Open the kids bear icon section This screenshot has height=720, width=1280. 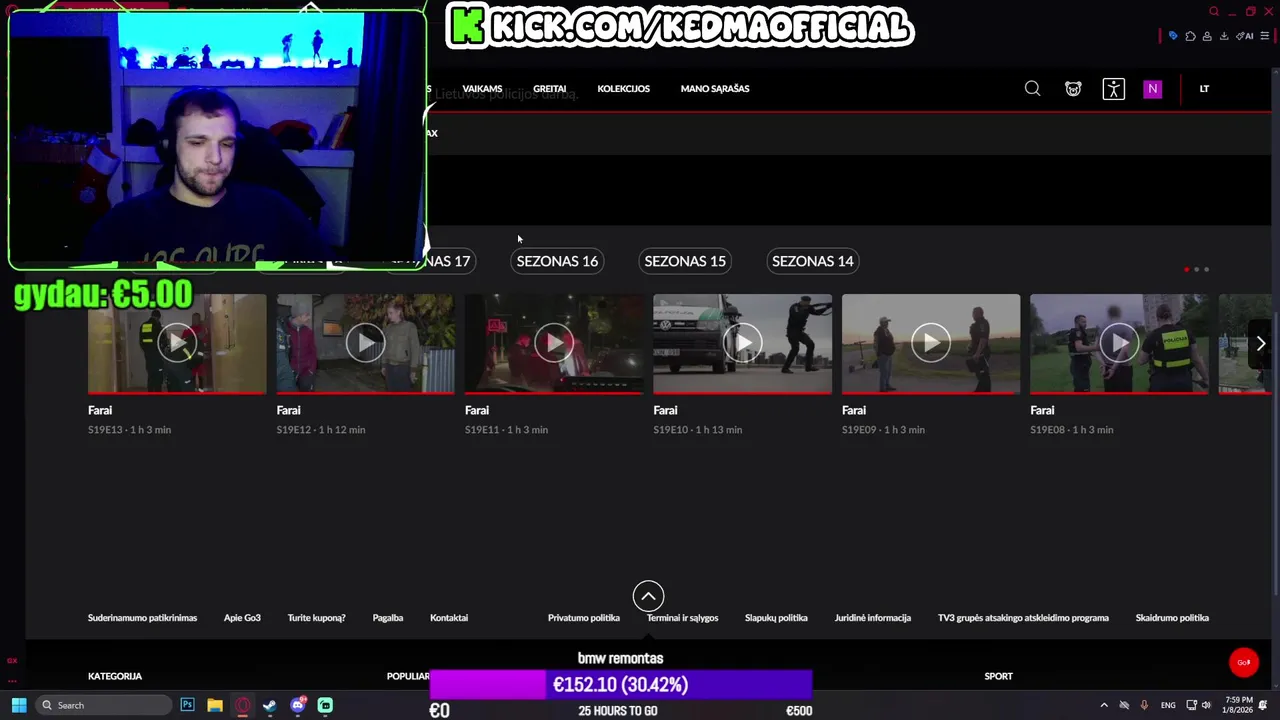coord(1073,89)
